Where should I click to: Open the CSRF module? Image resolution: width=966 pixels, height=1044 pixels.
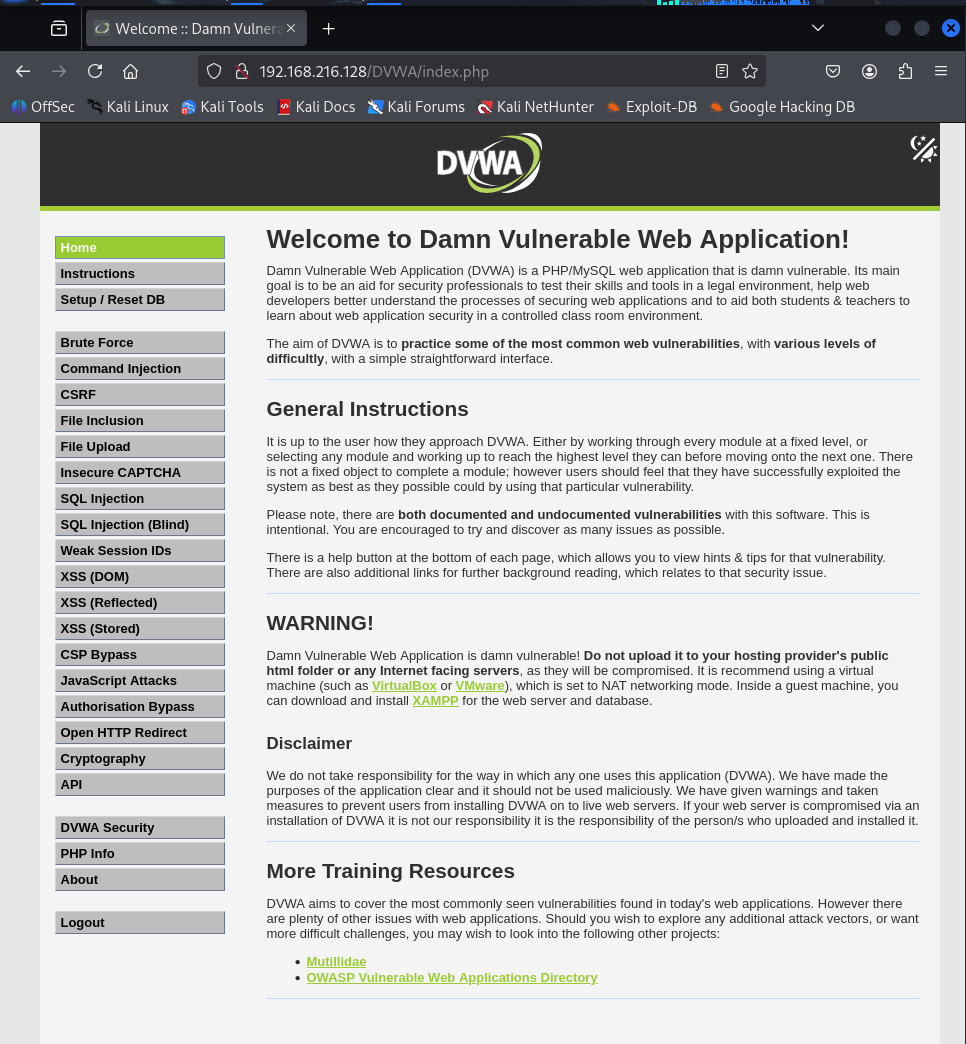point(140,394)
